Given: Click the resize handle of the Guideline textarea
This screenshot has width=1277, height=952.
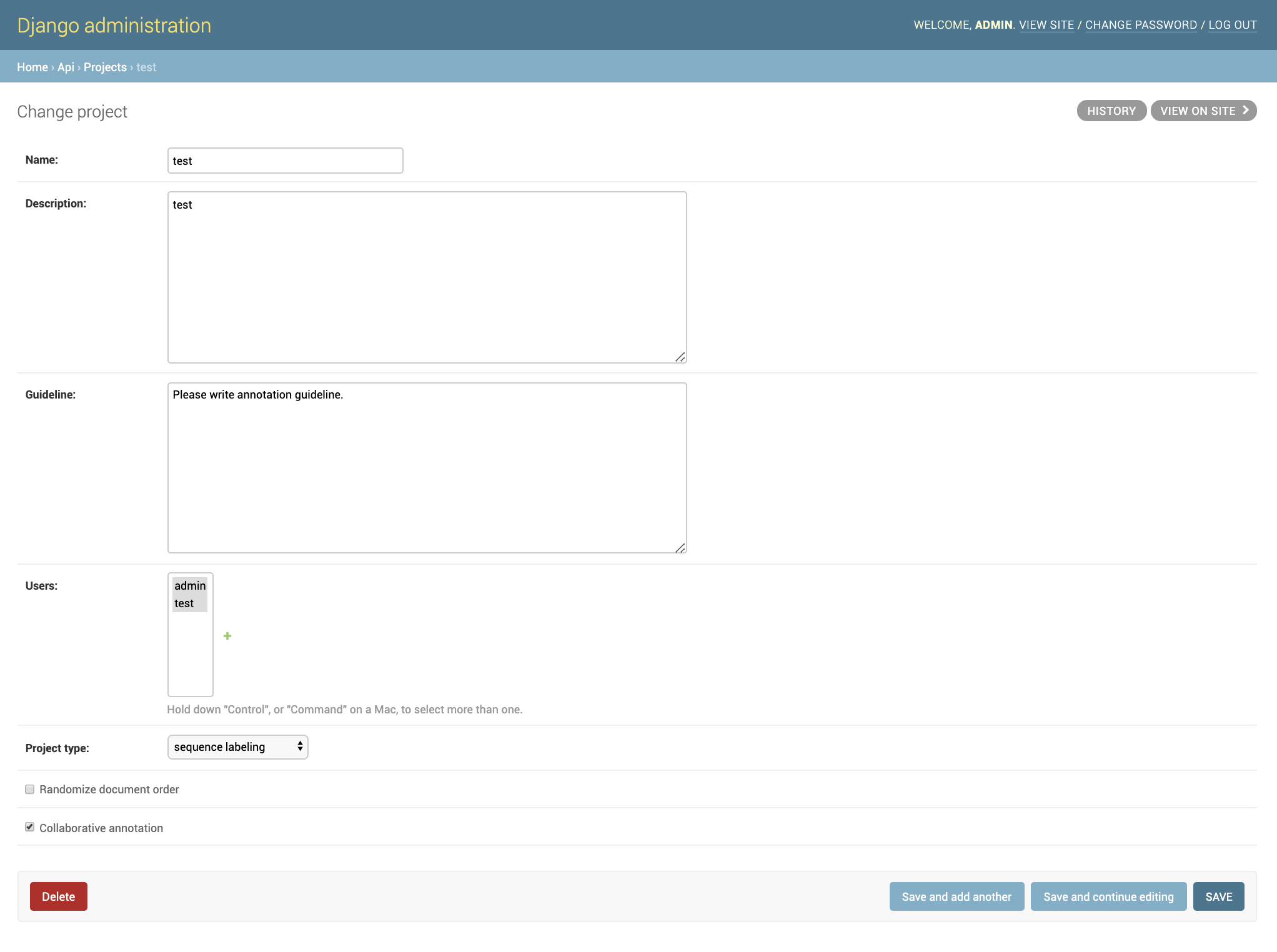Looking at the screenshot, I should [x=681, y=548].
